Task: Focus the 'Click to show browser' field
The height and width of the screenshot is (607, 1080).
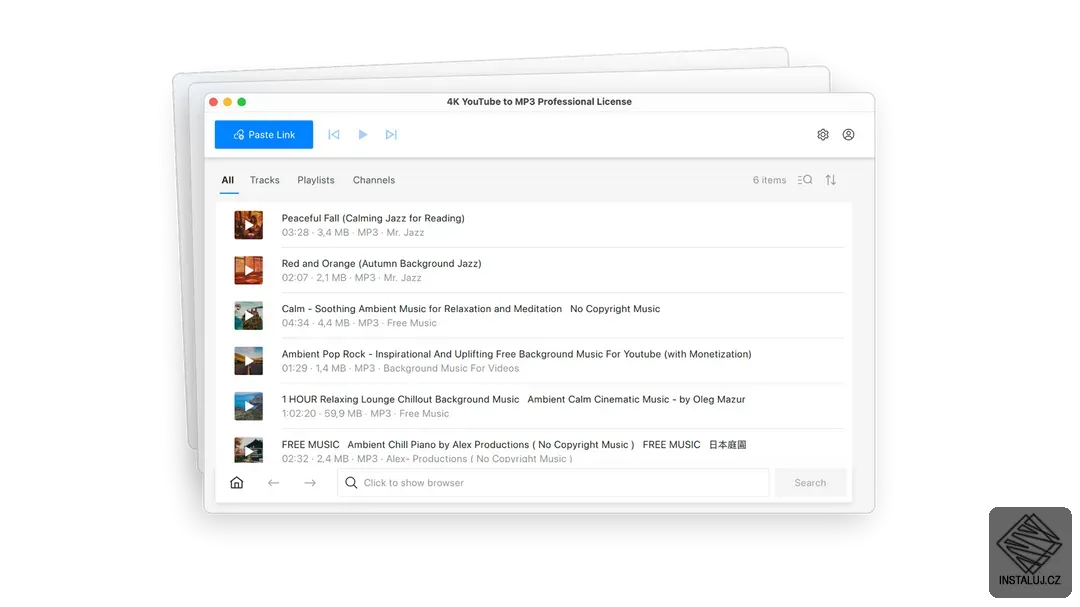Action: [553, 483]
